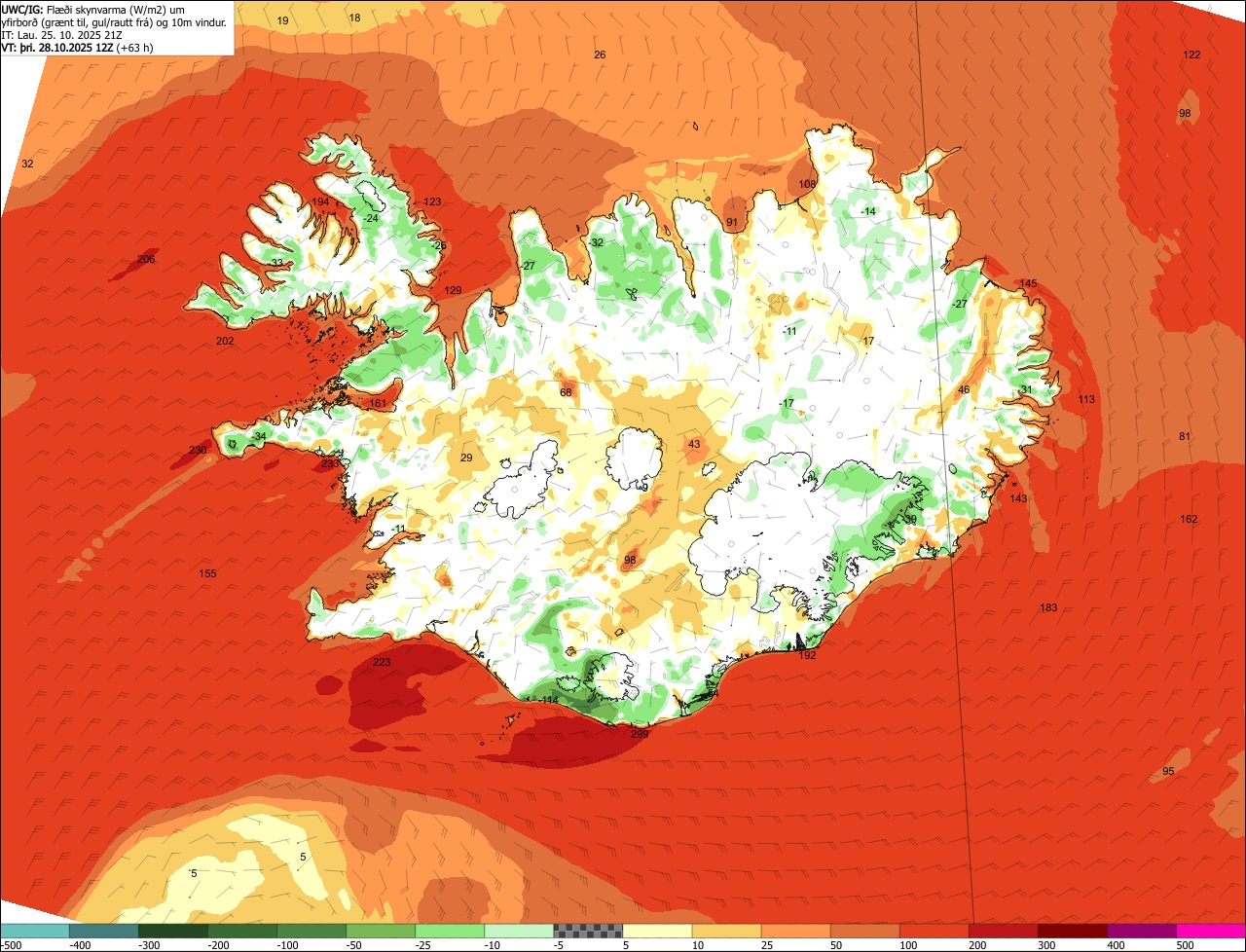This screenshot has height=952, width=1246.
Task: Click the -17 value on the map
Action: click(787, 403)
